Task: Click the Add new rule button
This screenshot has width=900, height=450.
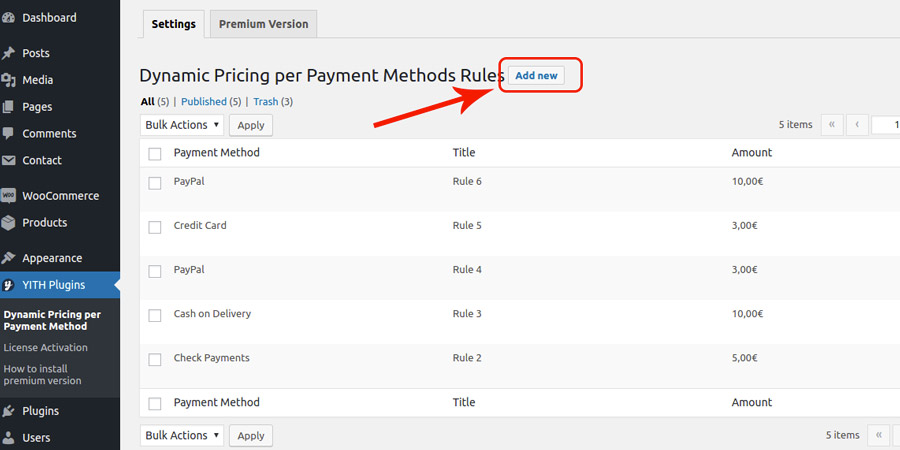Action: point(536,75)
